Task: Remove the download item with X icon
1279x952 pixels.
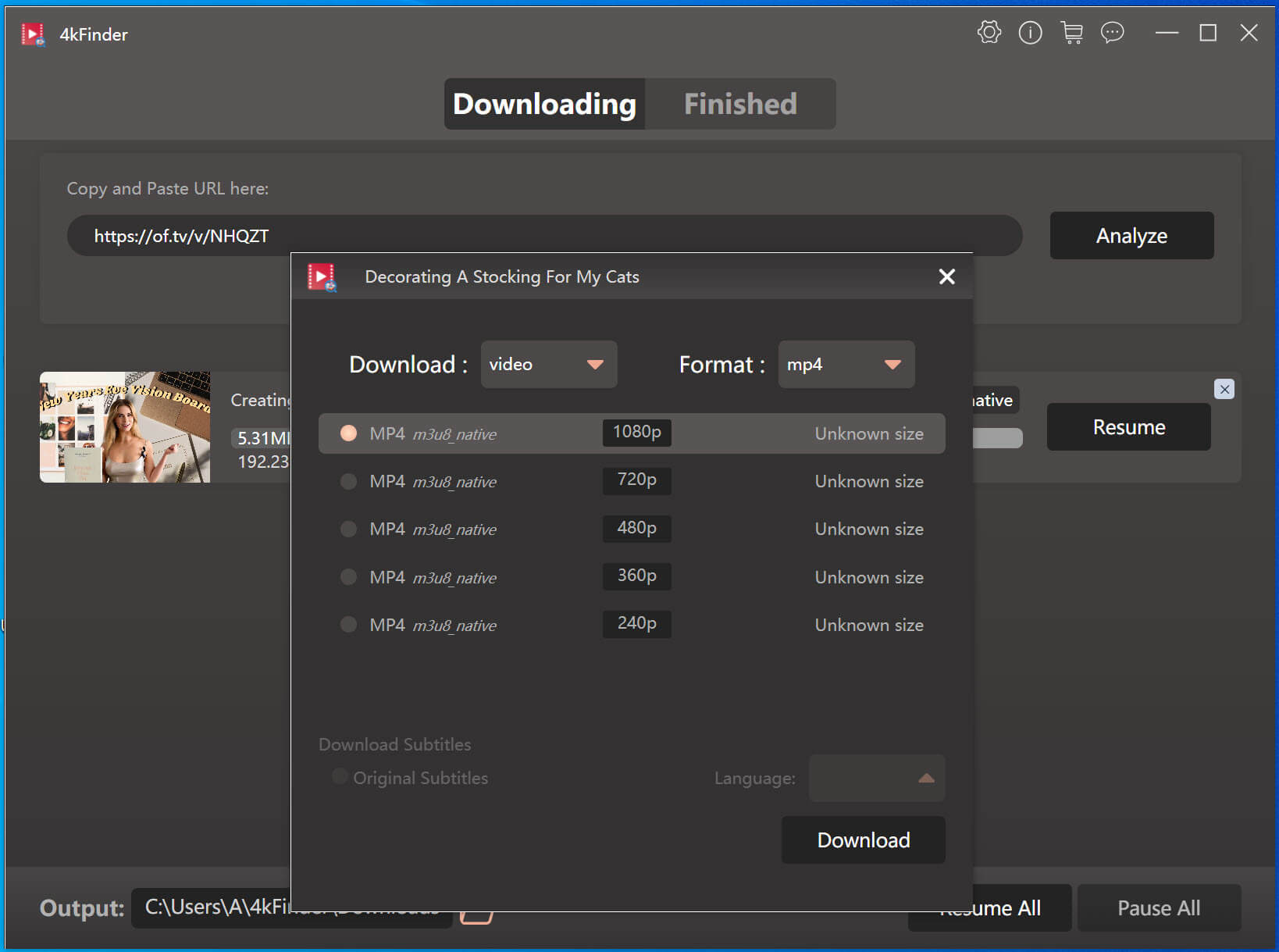Action: point(1224,389)
